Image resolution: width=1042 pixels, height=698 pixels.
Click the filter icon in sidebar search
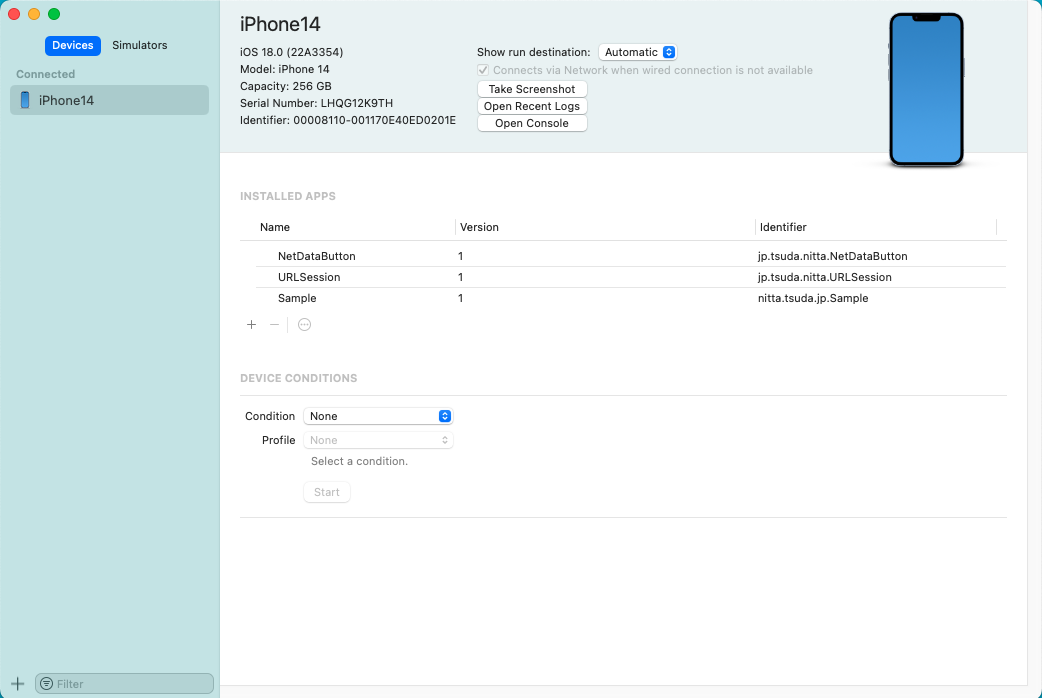[x=46, y=684]
